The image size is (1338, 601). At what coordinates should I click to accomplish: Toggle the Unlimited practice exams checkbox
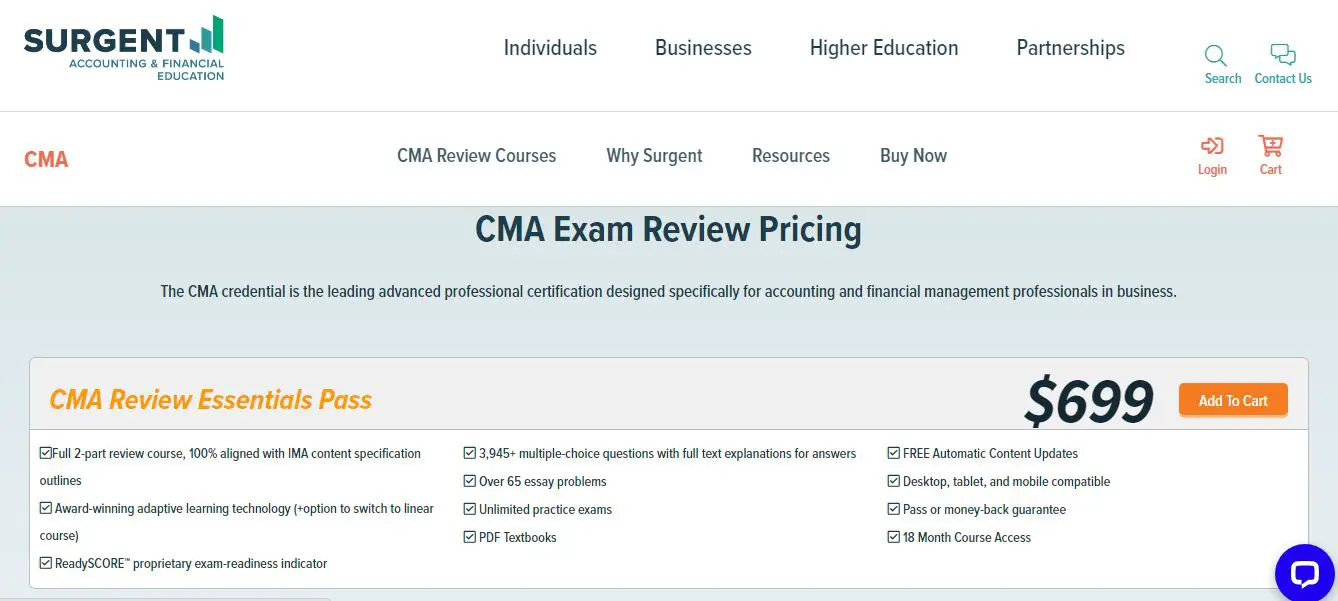(x=470, y=509)
